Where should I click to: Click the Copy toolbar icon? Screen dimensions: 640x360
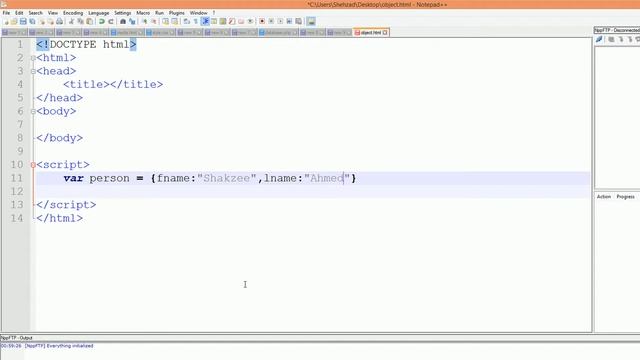pos(80,21)
